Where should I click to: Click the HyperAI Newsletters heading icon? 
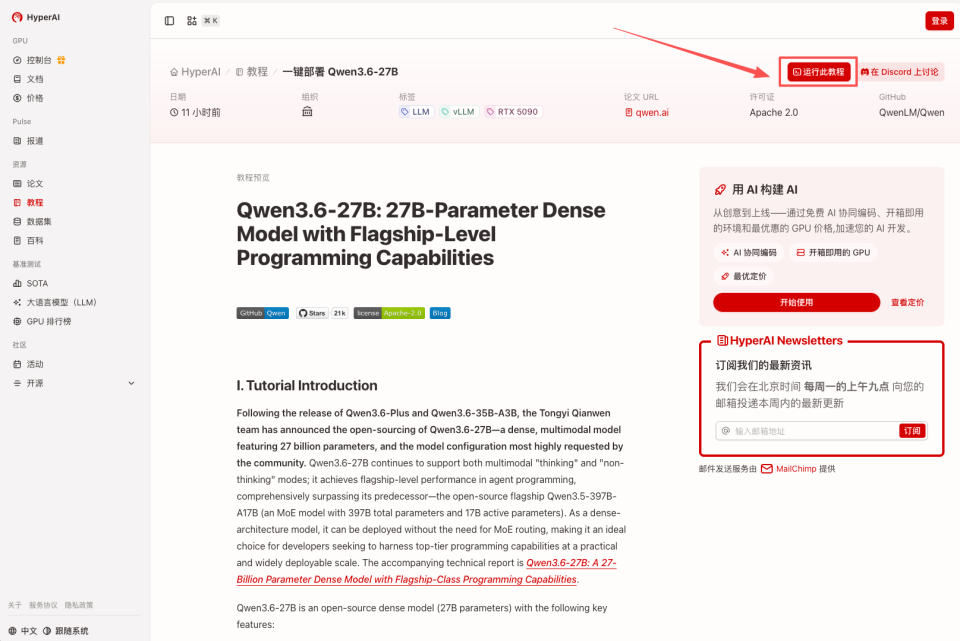(722, 340)
